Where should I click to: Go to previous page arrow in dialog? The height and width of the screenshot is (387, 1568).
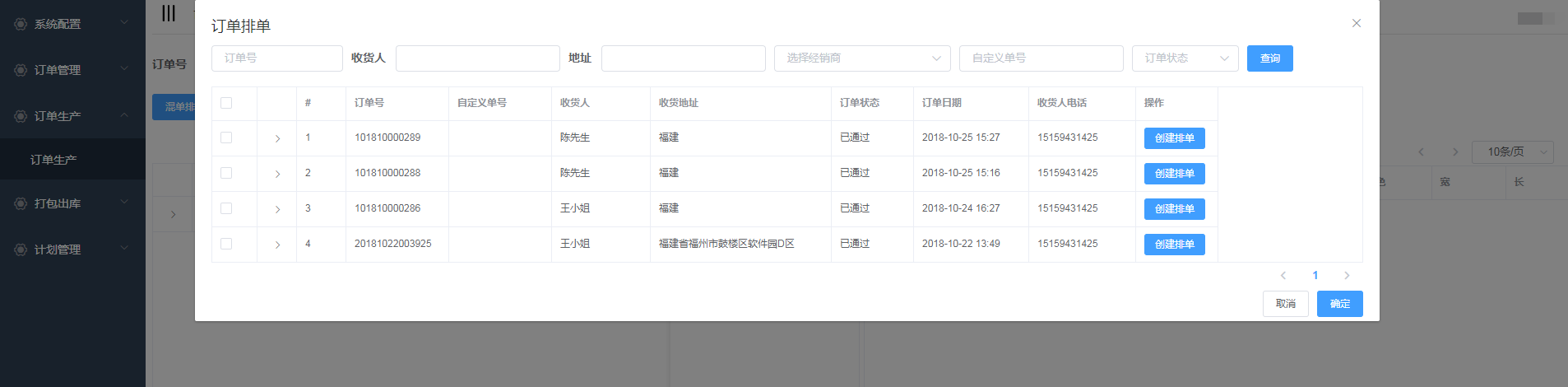1283,276
